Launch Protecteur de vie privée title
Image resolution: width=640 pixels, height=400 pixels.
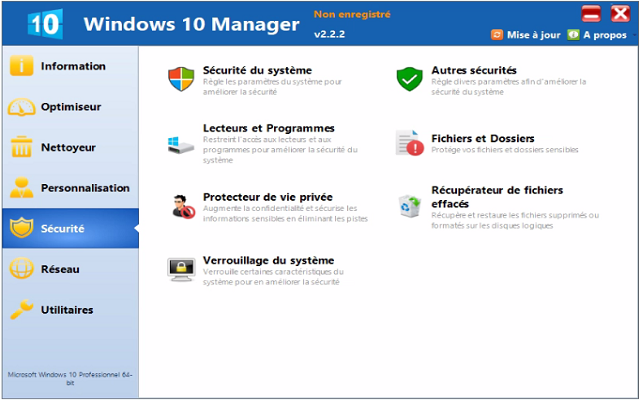click(x=268, y=197)
